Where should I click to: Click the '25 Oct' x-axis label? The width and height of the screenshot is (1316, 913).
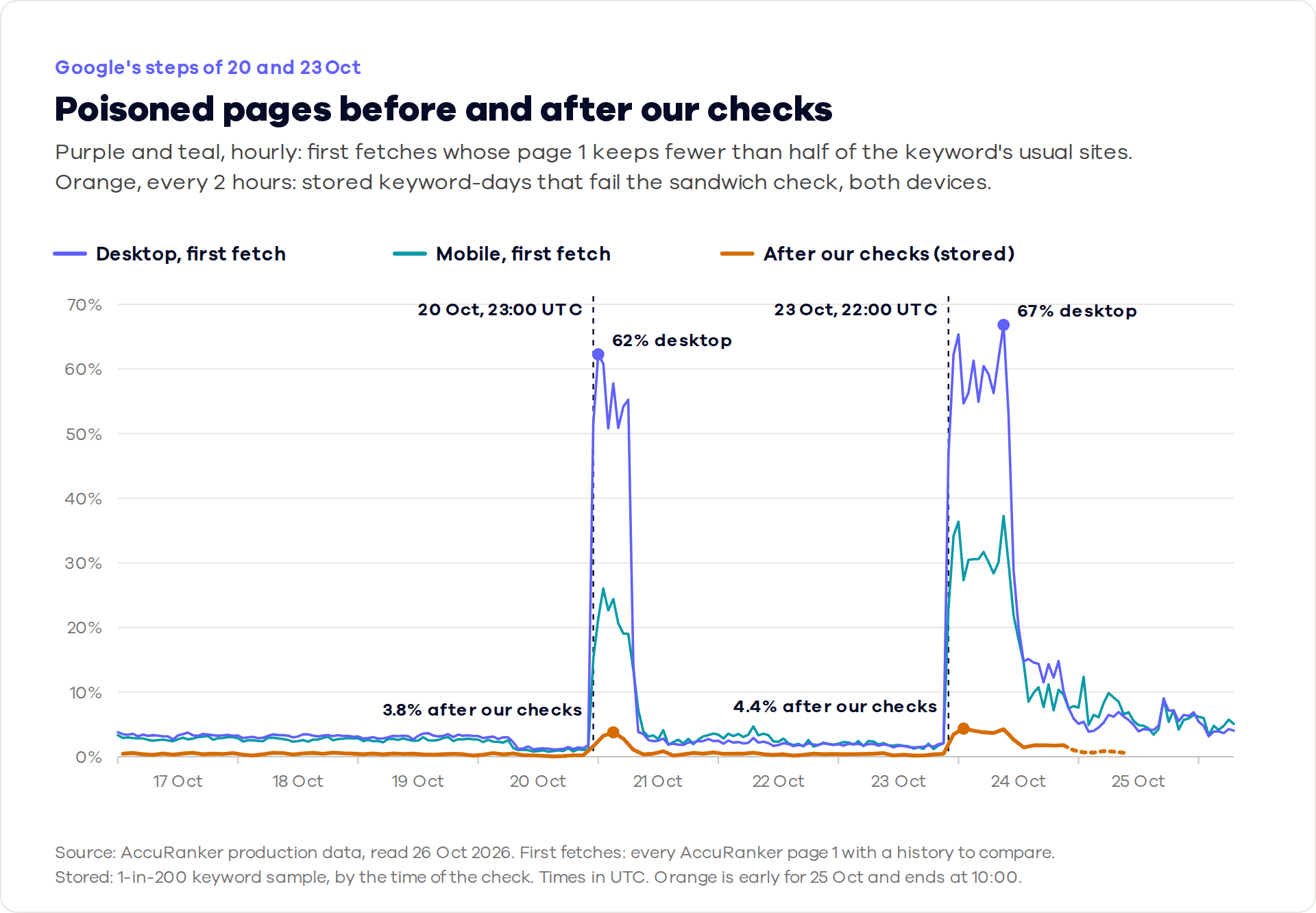pos(1138,781)
